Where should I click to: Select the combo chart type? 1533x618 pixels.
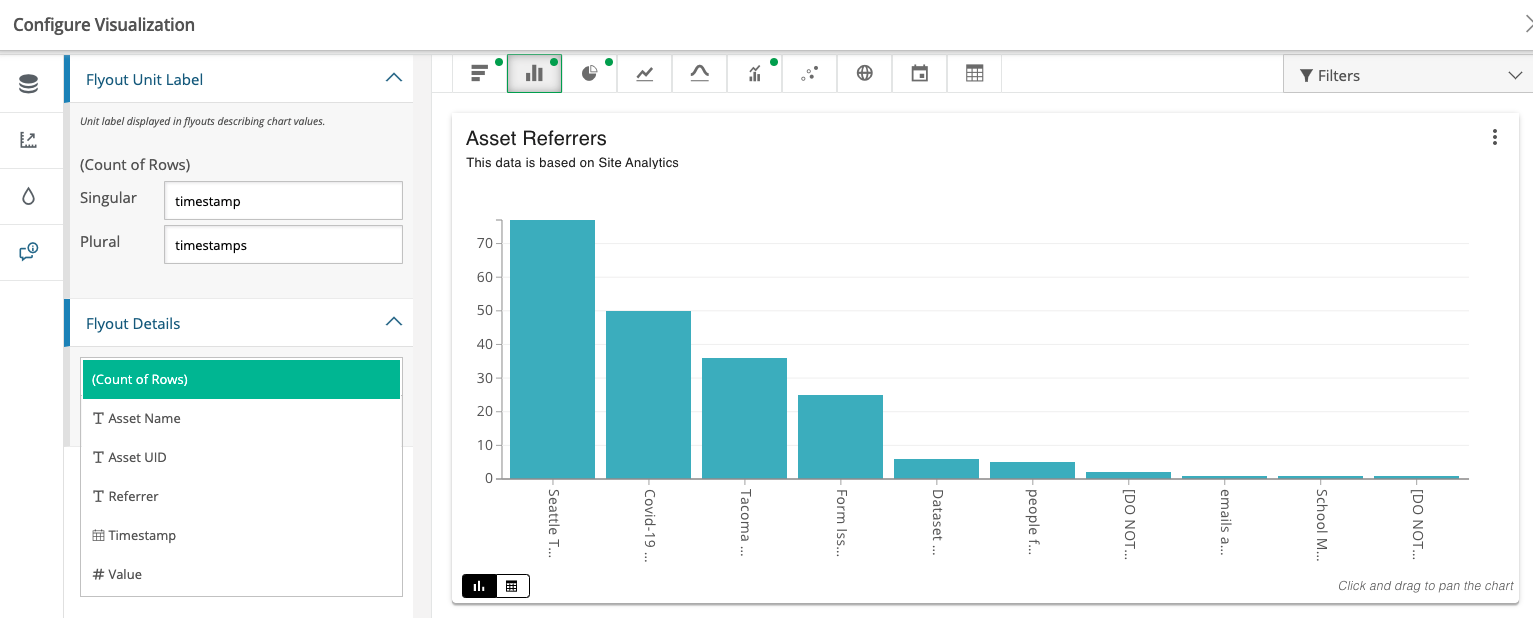pyautogui.click(x=755, y=74)
